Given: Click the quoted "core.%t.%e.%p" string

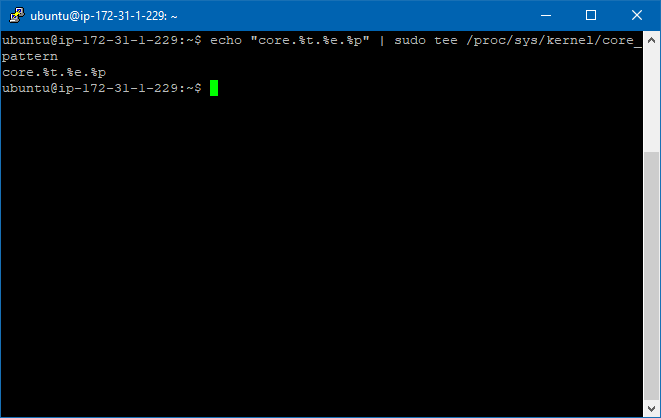Looking at the screenshot, I should 310,40.
